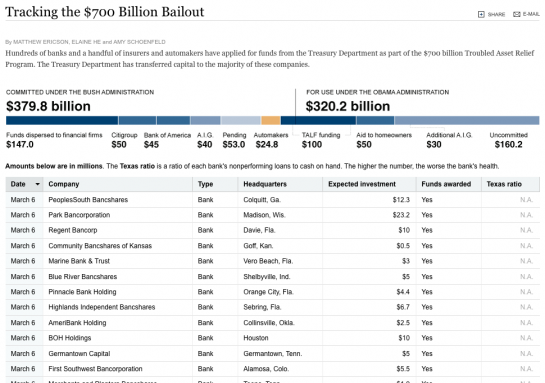Click the Share link text
The height and width of the screenshot is (383, 545).
point(496,15)
